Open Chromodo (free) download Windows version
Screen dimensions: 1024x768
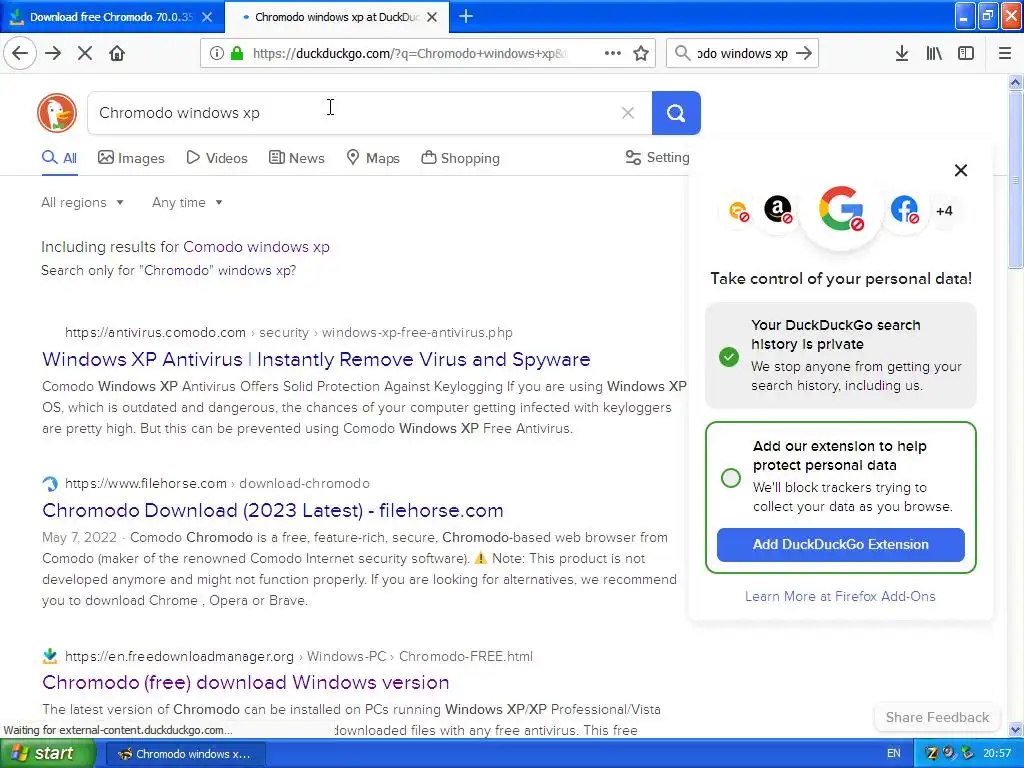246,682
